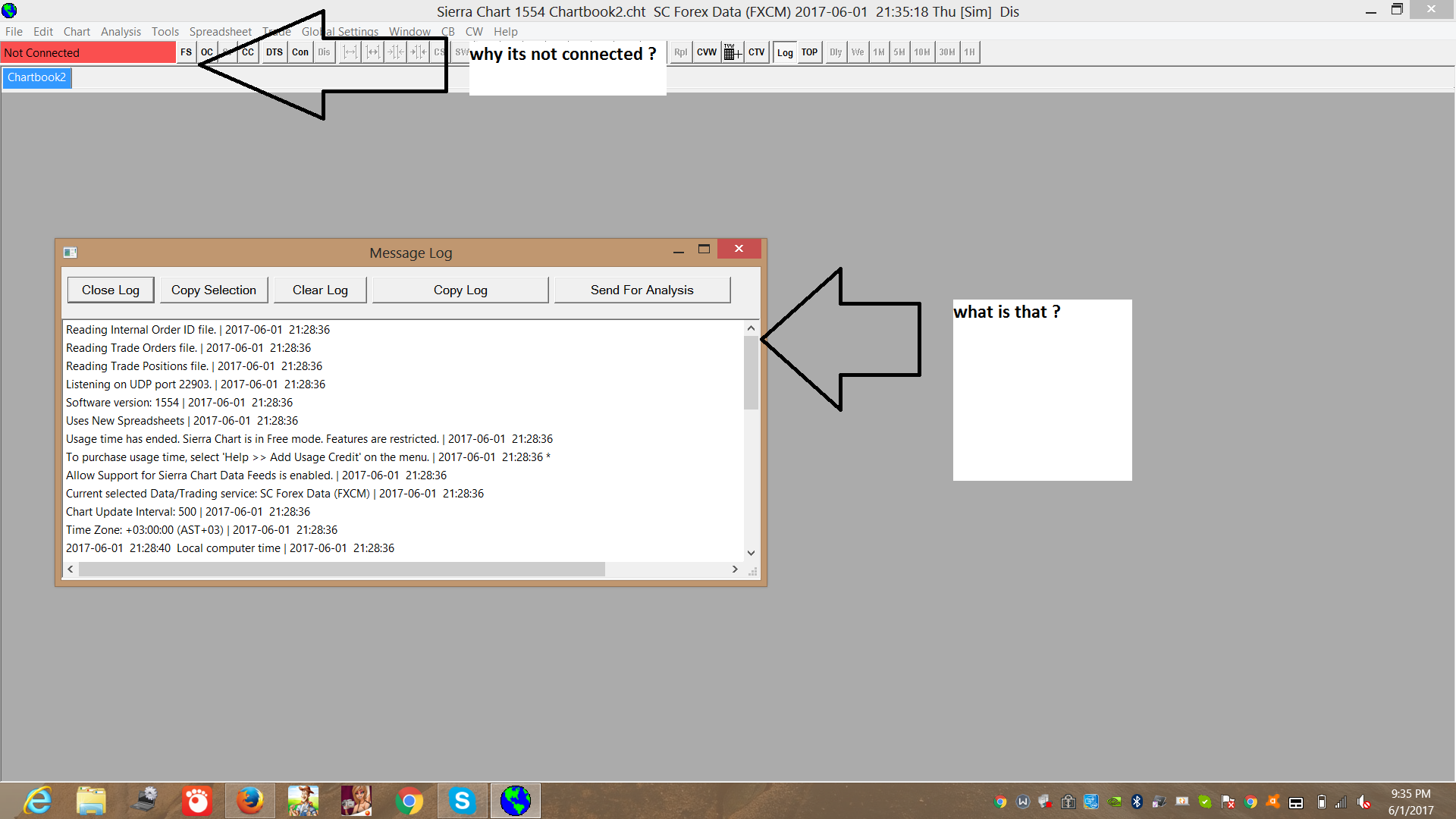Click the DTS toolbar button
Screen dimensions: 1456x819
[x=274, y=52]
